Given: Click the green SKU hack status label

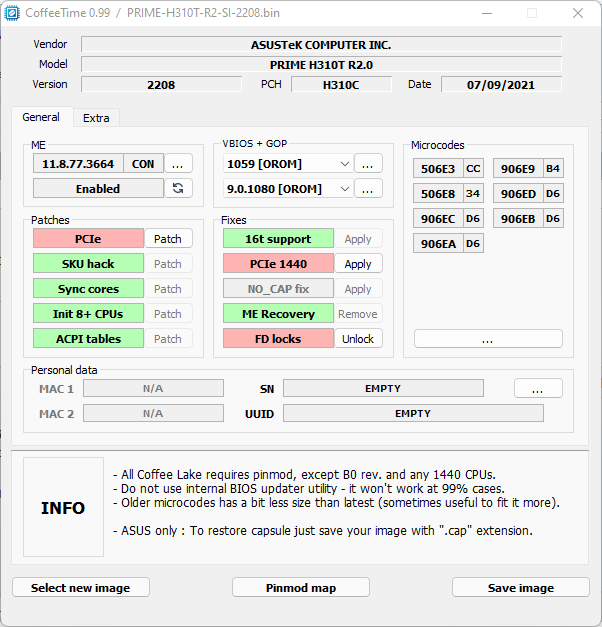Looking at the screenshot, I should pos(88,264).
